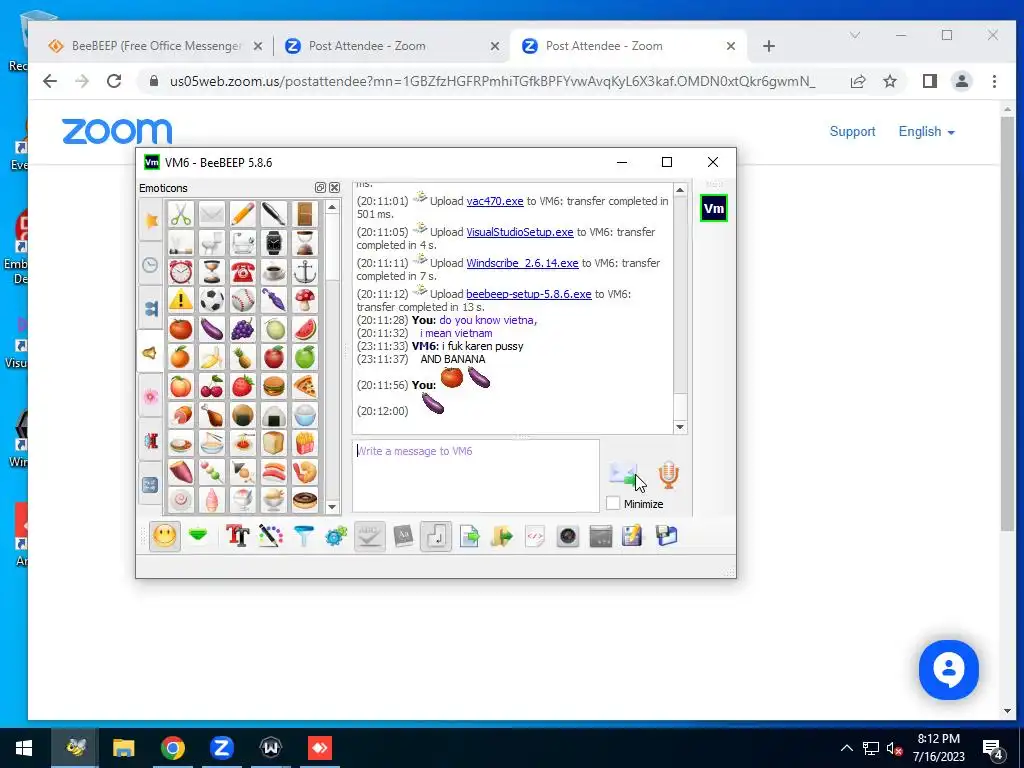Open Chrome from the taskbar
The image size is (1024, 768).
point(172,748)
